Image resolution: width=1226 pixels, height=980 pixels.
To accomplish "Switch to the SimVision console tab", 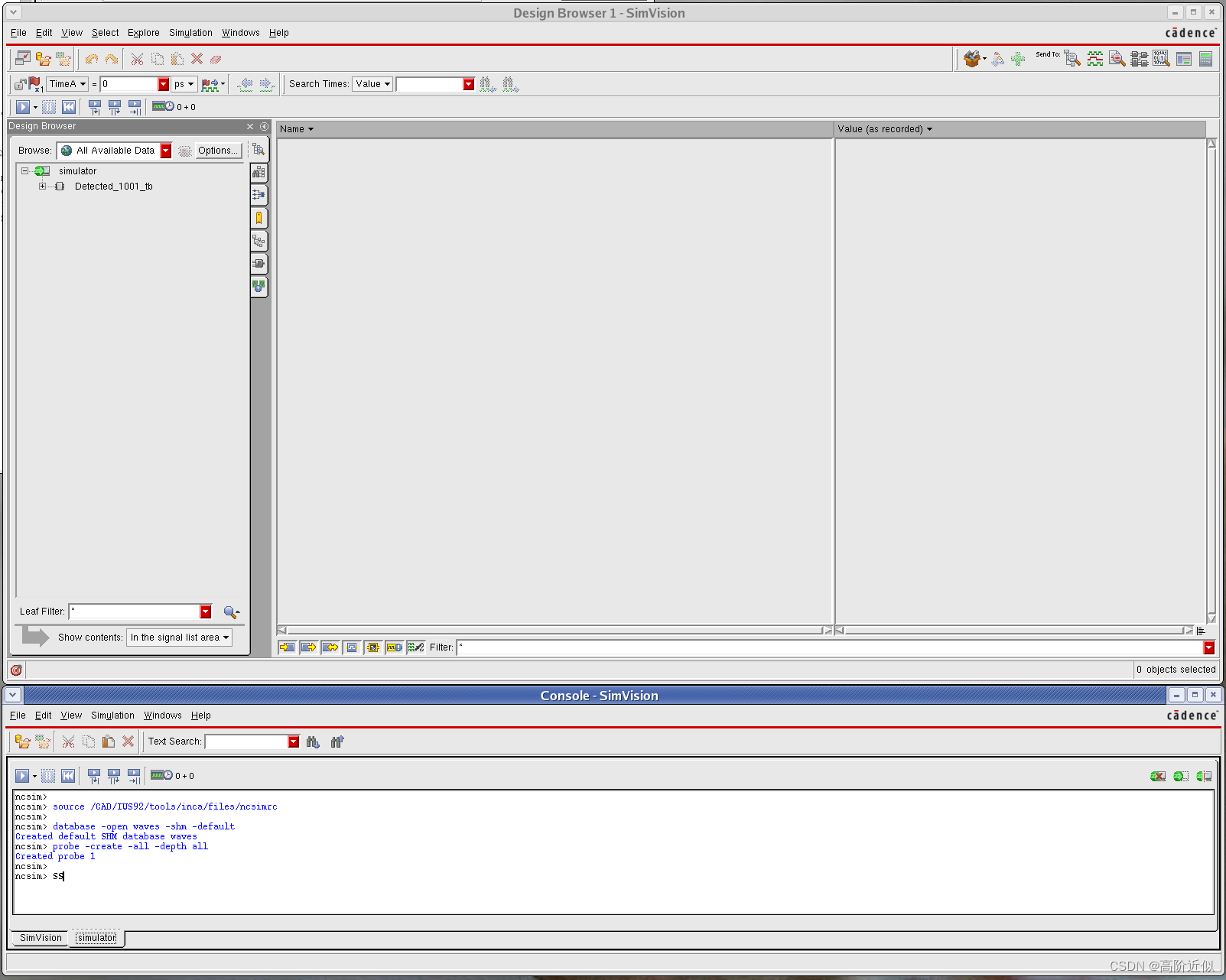I will [x=41, y=938].
